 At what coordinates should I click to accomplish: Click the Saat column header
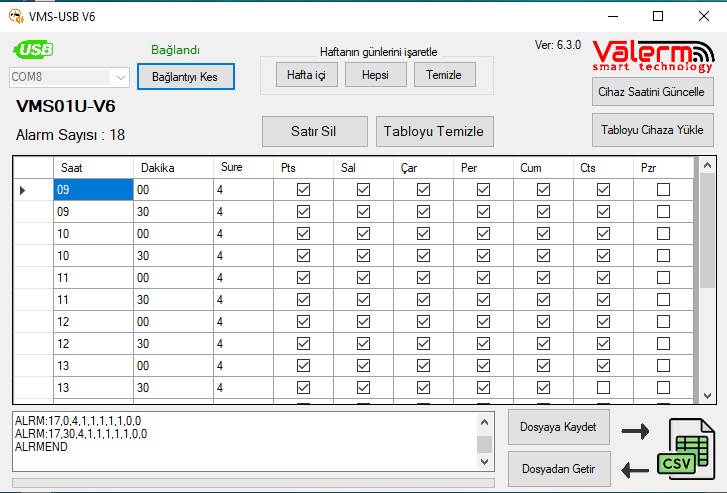[92, 167]
